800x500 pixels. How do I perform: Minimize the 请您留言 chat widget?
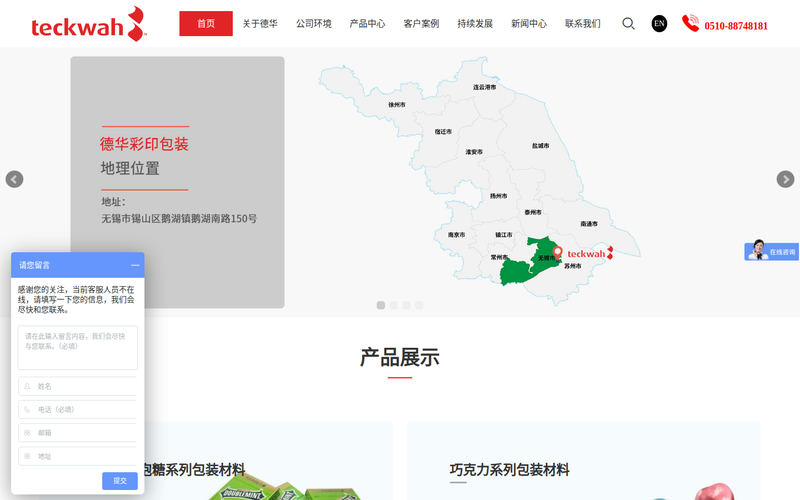(x=135, y=265)
